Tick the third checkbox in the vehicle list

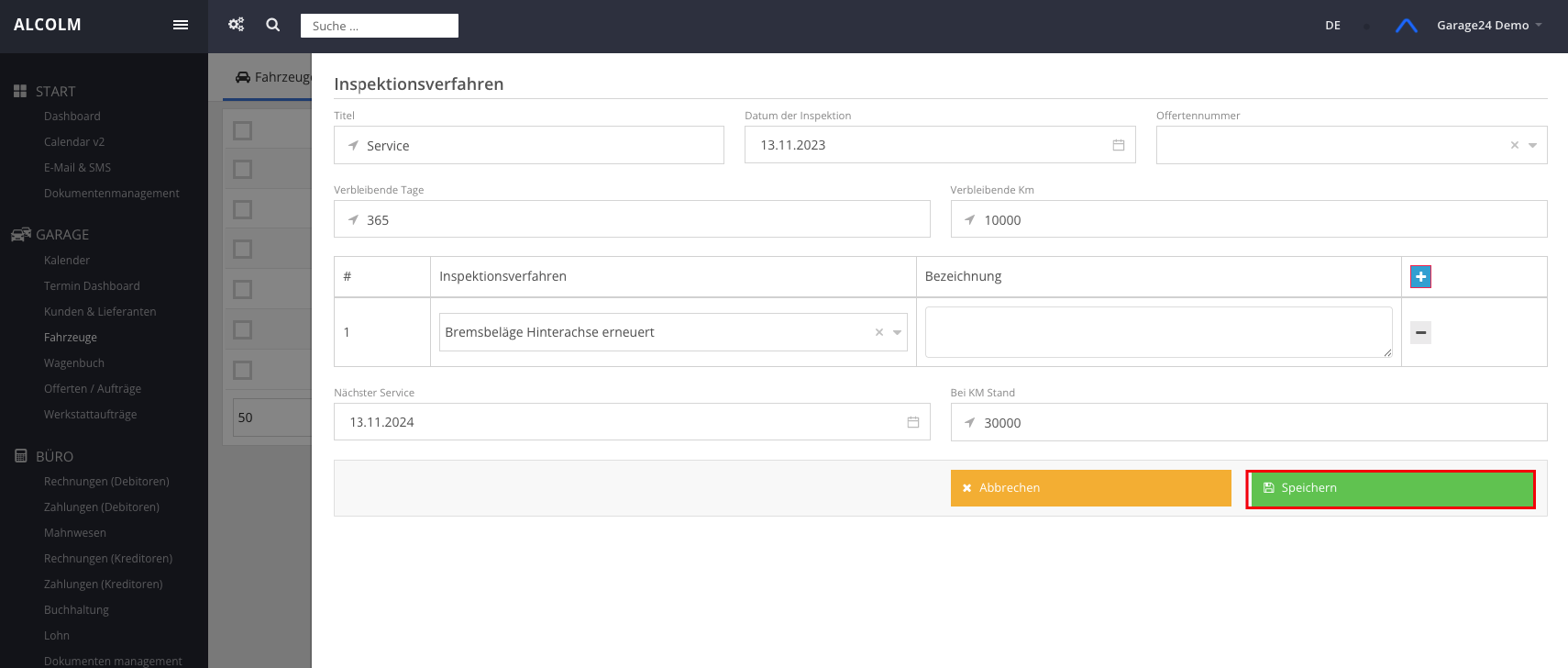click(x=243, y=210)
